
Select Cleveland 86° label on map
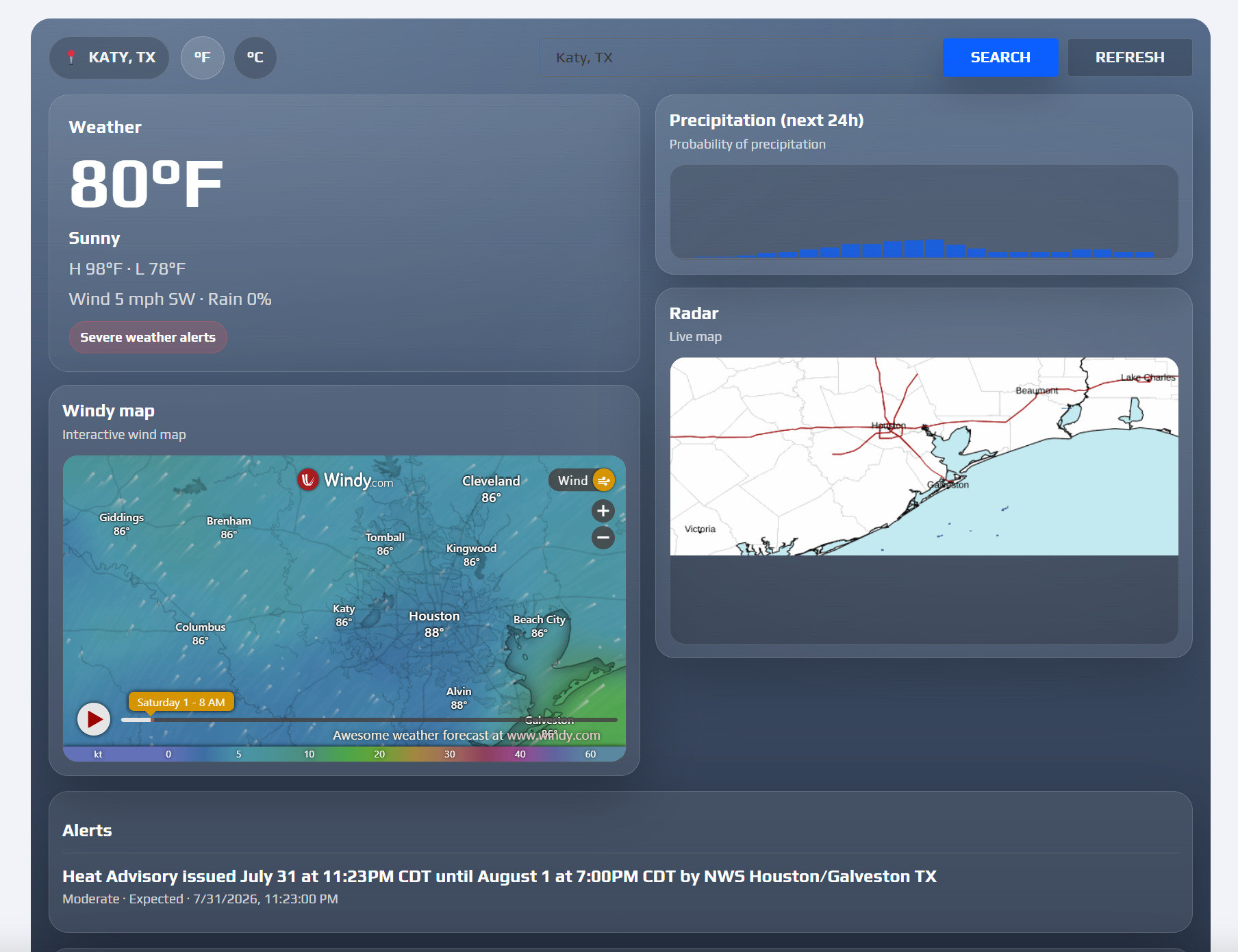point(491,488)
